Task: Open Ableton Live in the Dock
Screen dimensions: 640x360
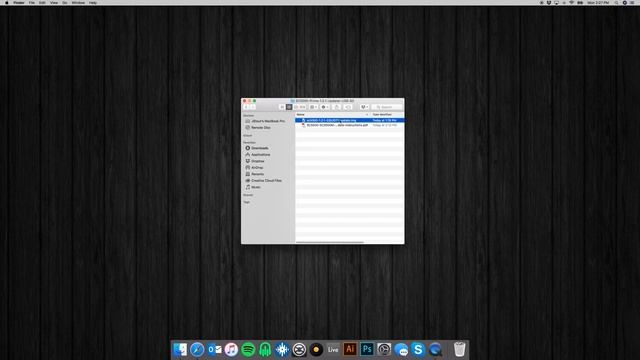Action: click(x=333, y=350)
